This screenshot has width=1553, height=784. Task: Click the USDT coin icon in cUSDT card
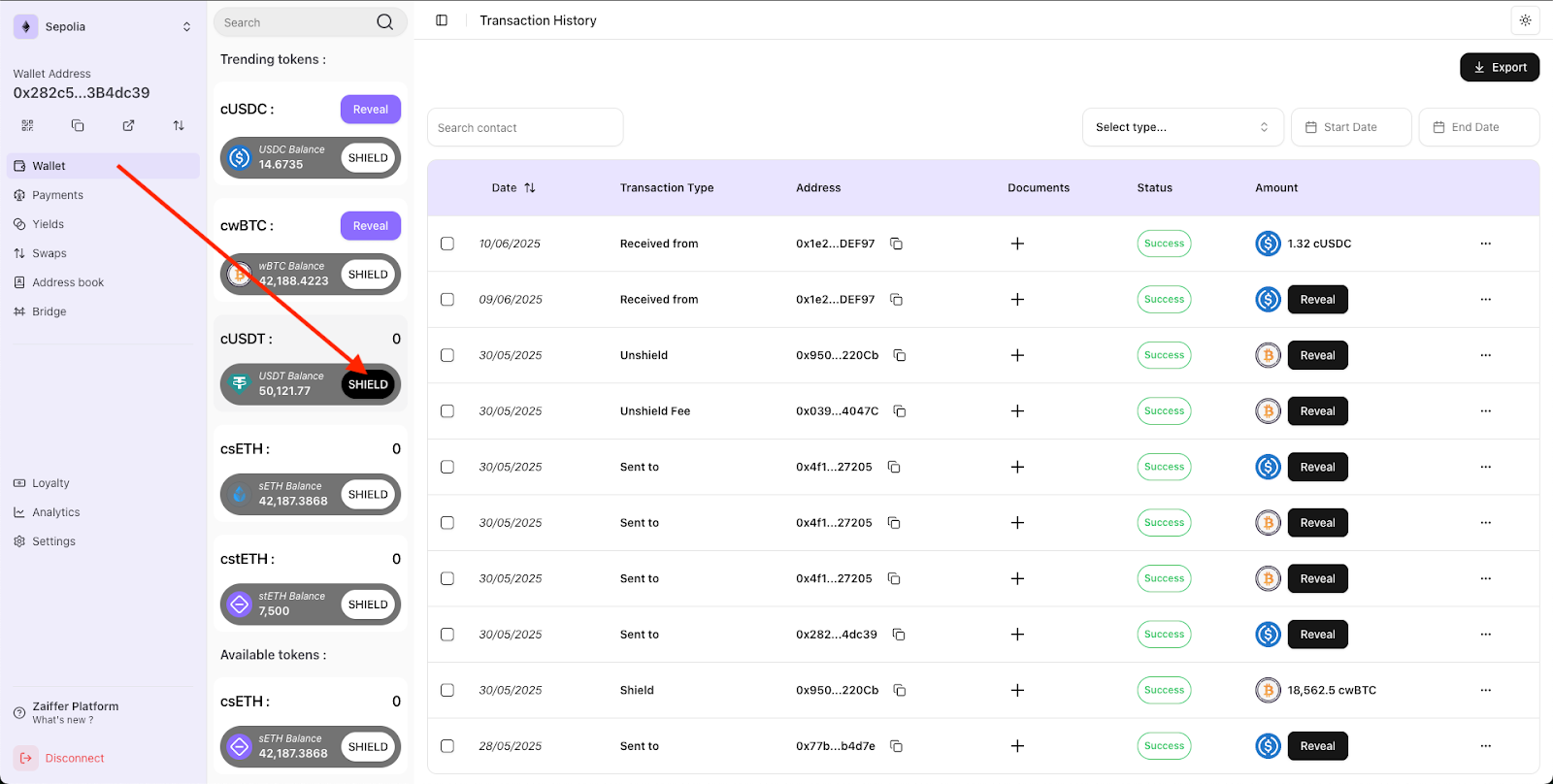pyautogui.click(x=240, y=384)
